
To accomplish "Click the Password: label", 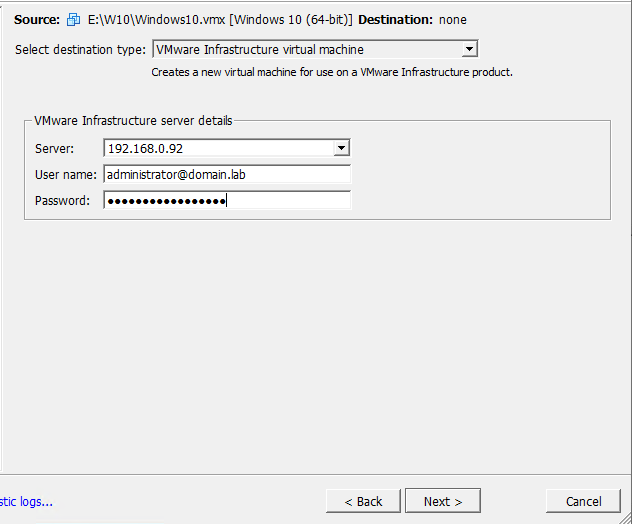I will point(62,201).
